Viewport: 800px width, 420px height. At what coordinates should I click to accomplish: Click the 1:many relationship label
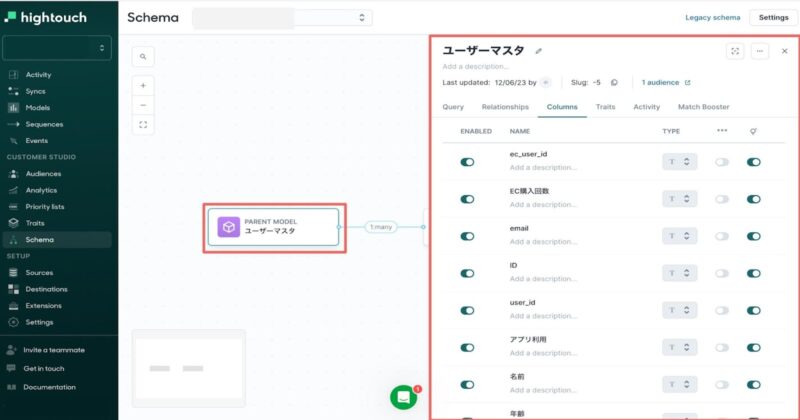(x=381, y=227)
